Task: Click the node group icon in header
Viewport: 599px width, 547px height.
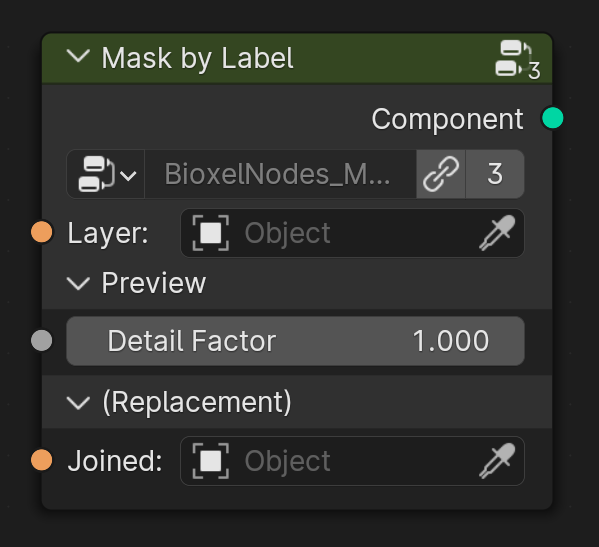Action: (517, 59)
